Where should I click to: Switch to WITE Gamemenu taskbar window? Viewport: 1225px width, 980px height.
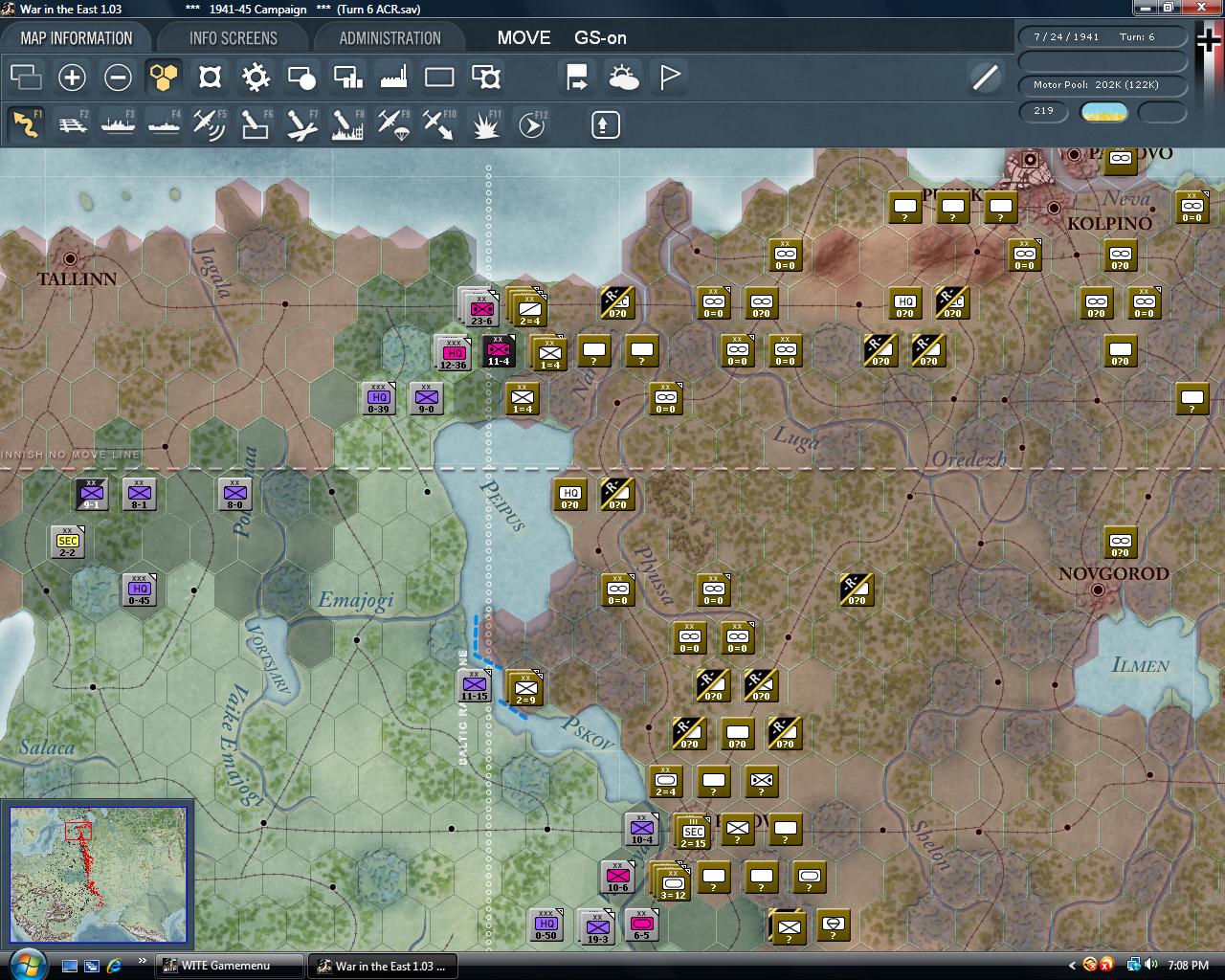coord(230,966)
